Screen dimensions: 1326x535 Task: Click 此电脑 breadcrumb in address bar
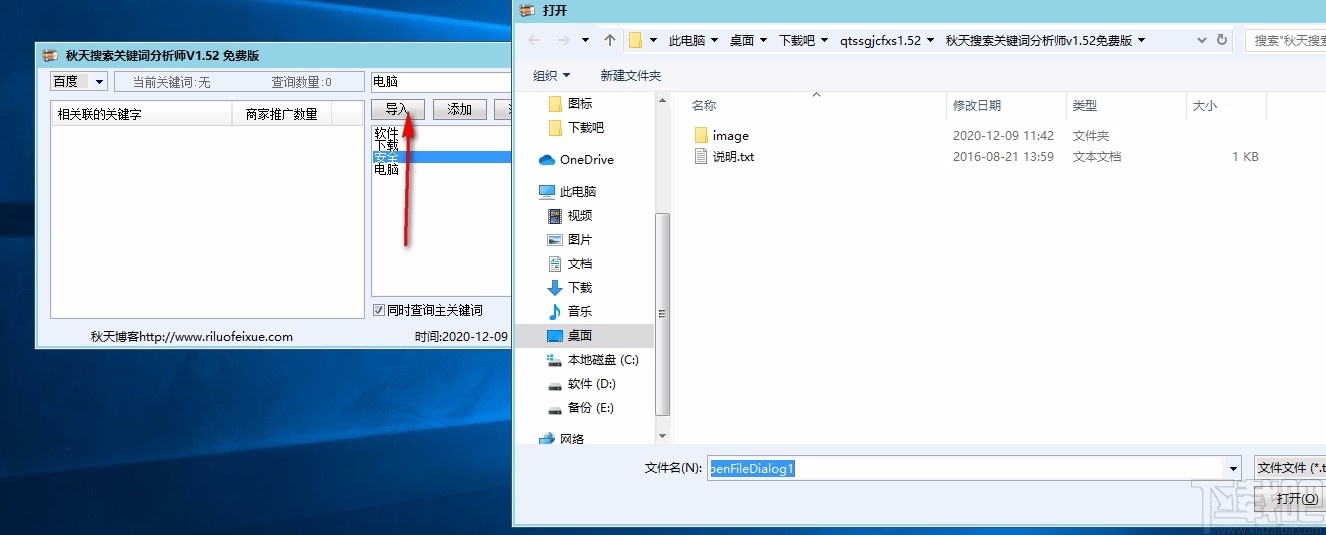pos(687,40)
